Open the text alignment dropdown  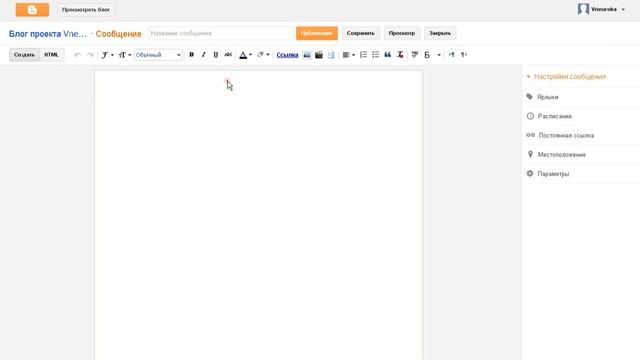point(349,55)
